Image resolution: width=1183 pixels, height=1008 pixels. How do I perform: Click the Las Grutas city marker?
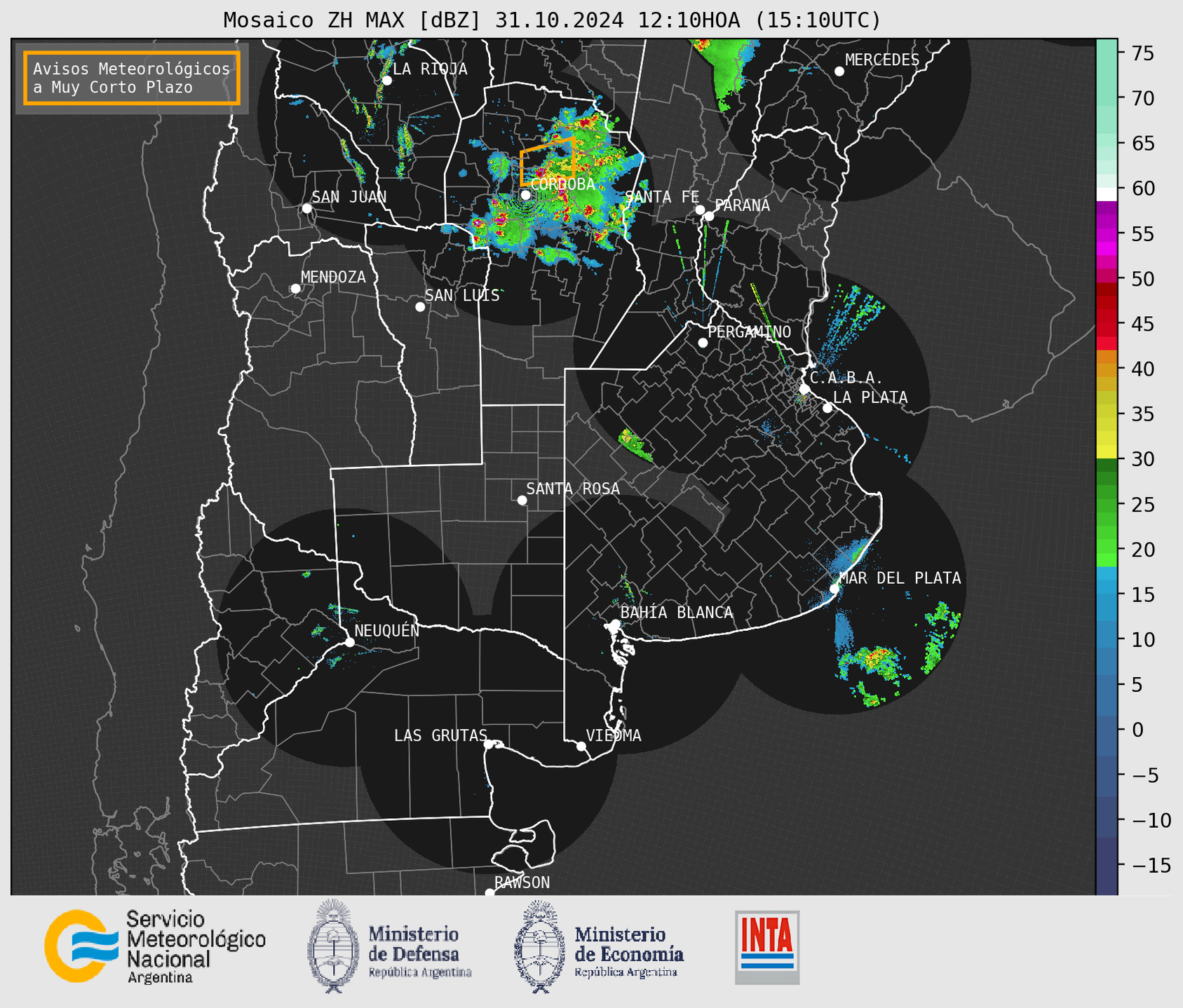[489, 744]
